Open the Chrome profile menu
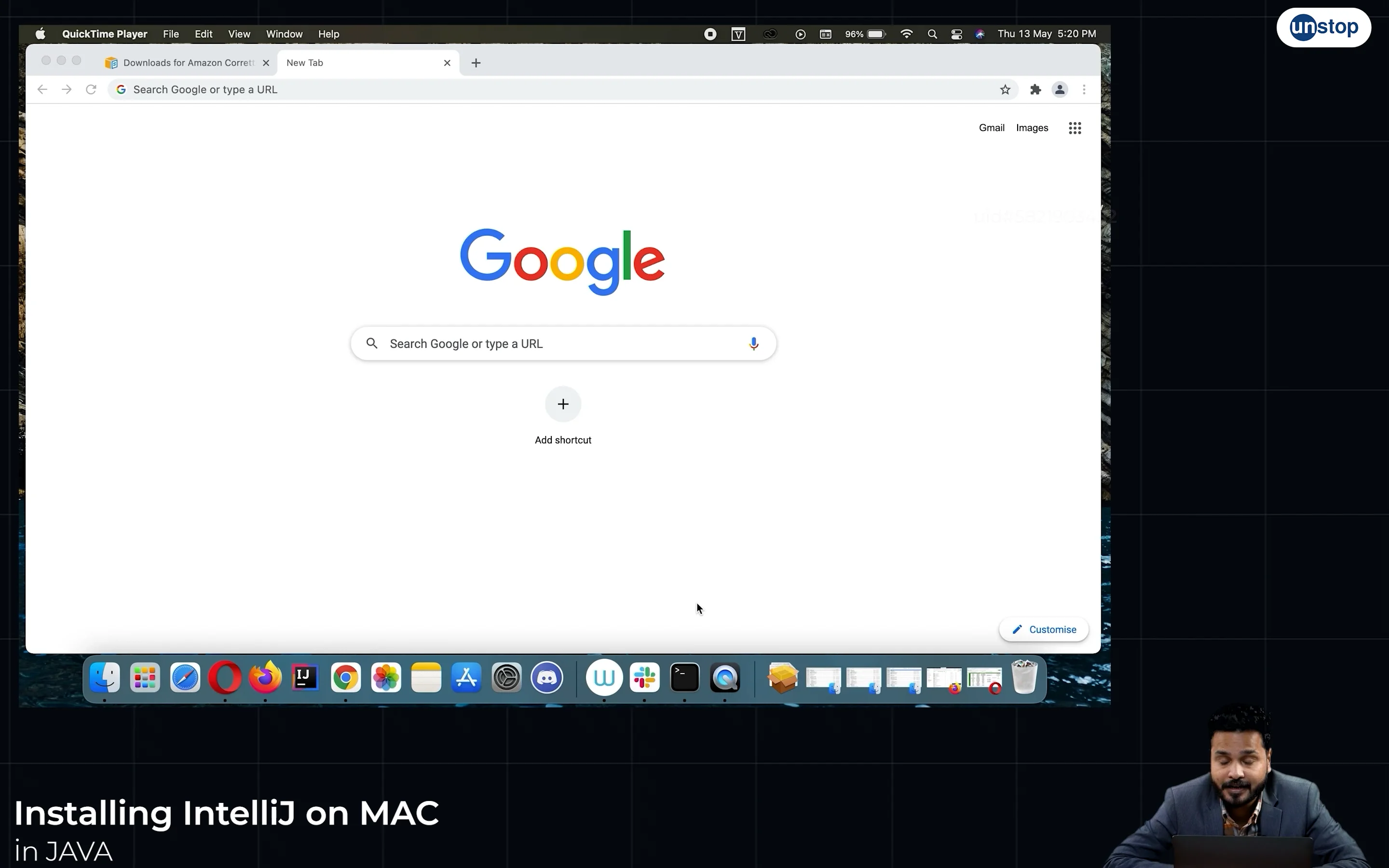Viewport: 1389px width, 868px height. coord(1059,90)
